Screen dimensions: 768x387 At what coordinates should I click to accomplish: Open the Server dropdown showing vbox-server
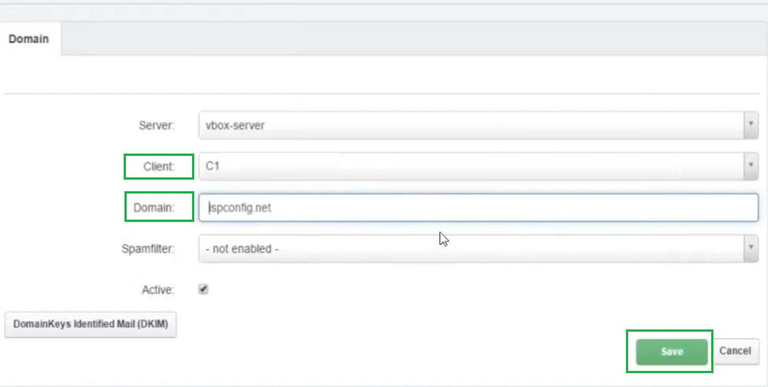click(478, 125)
